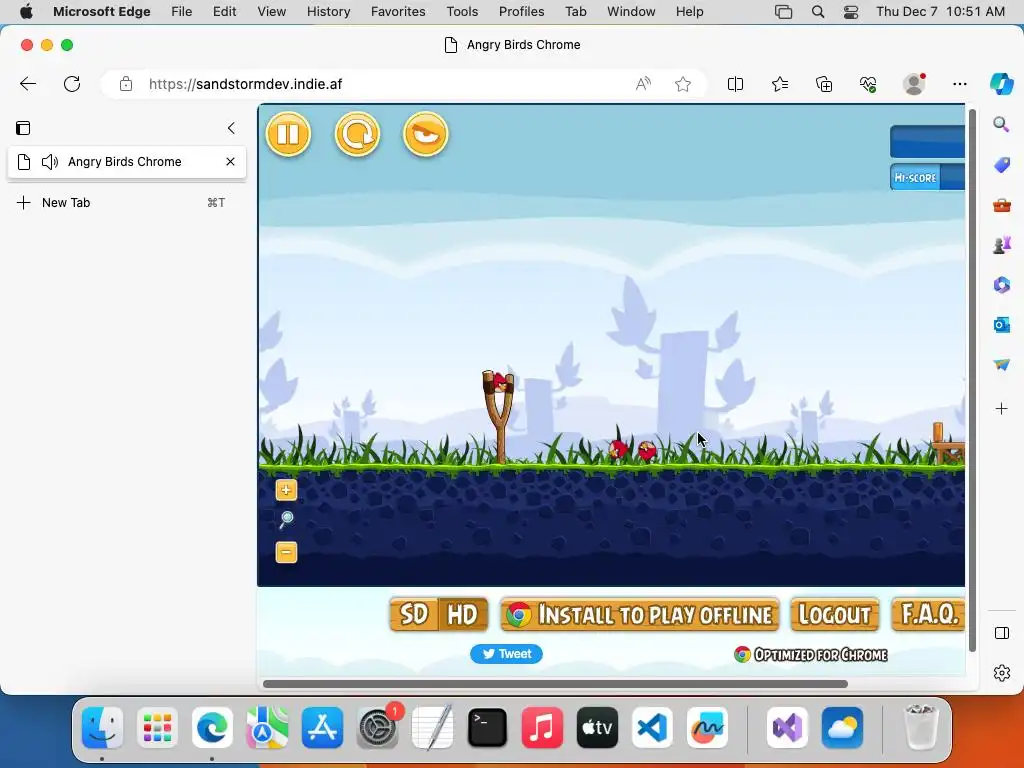The height and width of the screenshot is (768, 1024).
Task: Open sidebar settings gear
Action: click(x=1002, y=673)
